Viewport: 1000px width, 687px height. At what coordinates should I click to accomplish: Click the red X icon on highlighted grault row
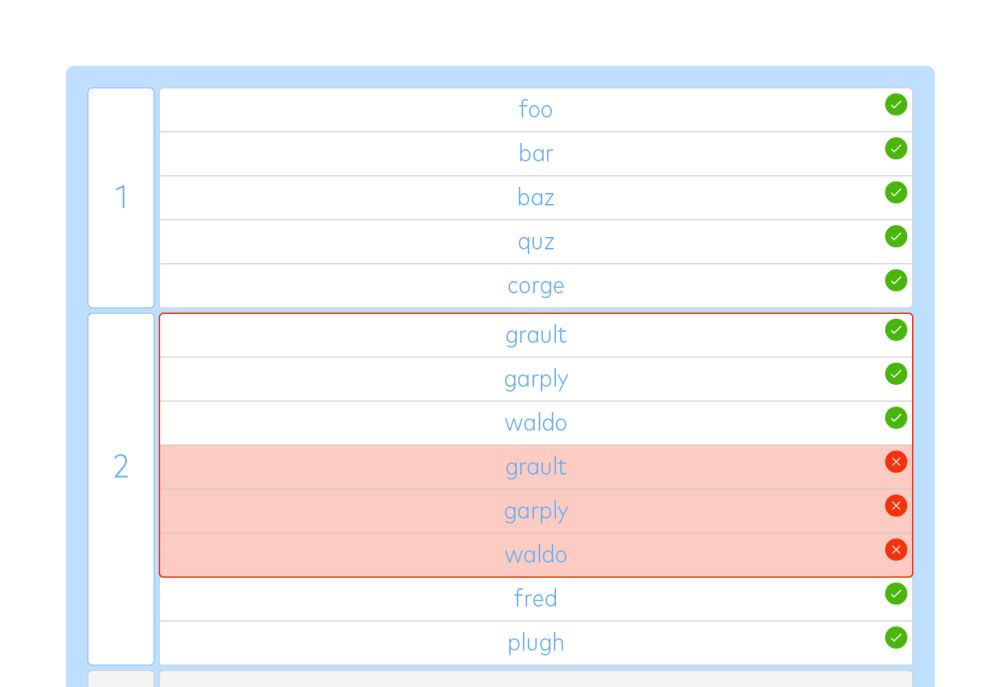(x=895, y=462)
